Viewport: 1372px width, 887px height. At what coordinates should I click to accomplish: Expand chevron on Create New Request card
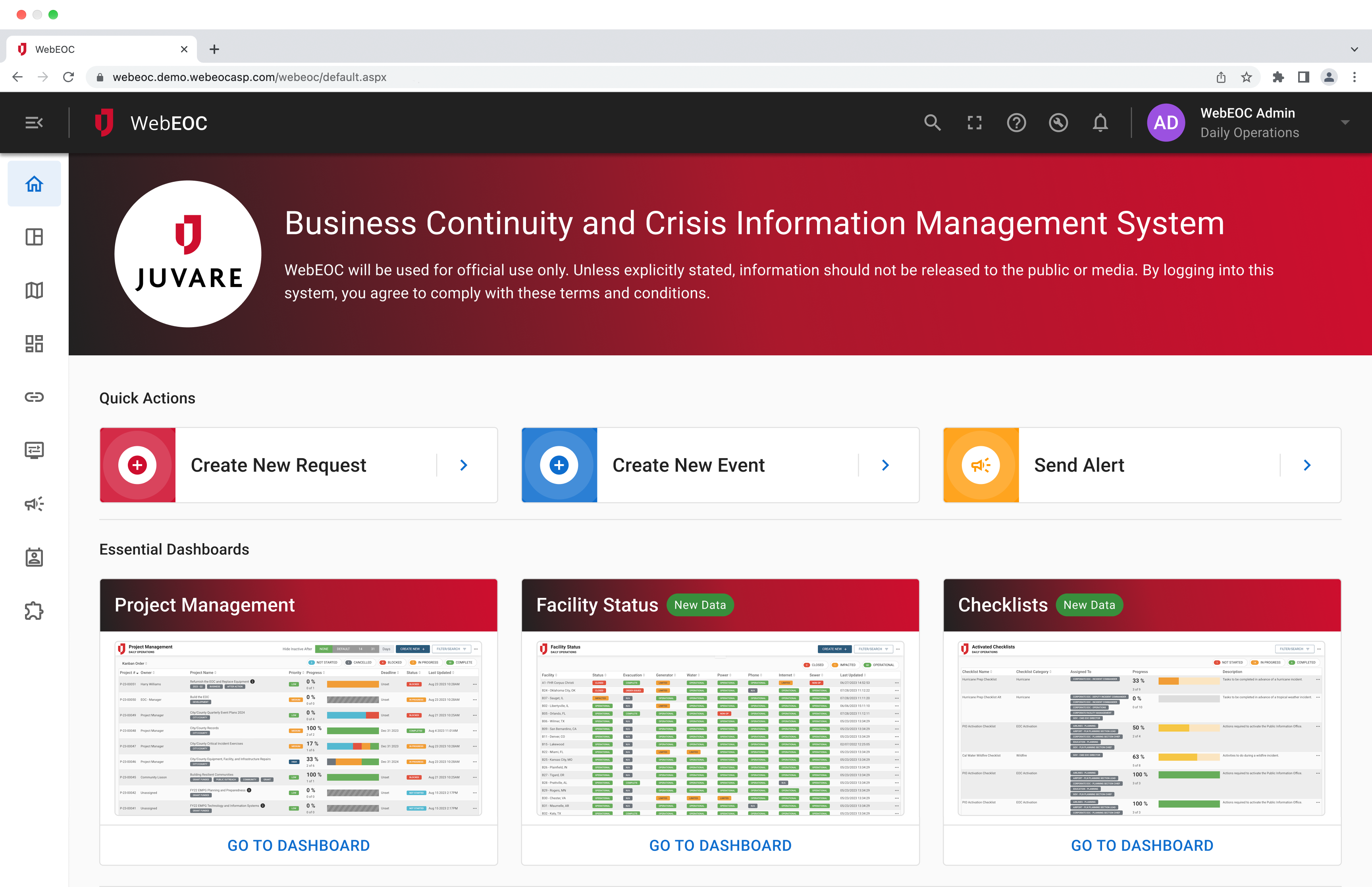tap(464, 465)
